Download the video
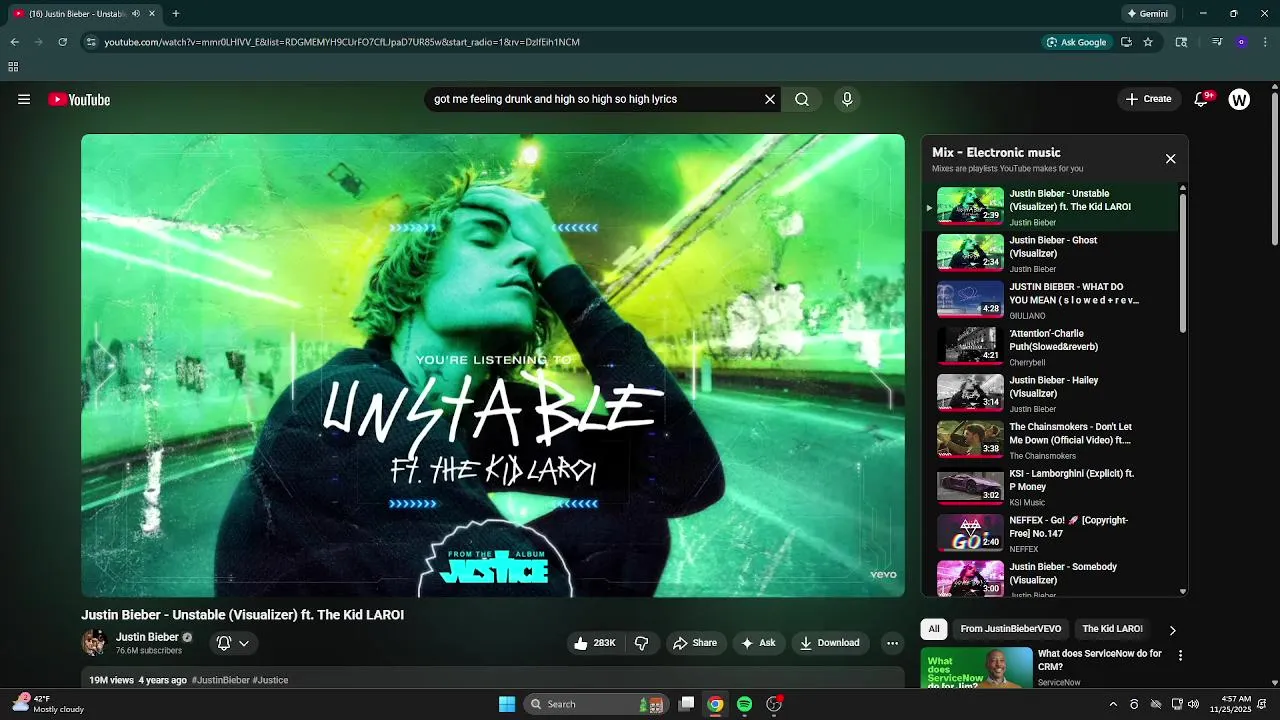 [x=829, y=643]
